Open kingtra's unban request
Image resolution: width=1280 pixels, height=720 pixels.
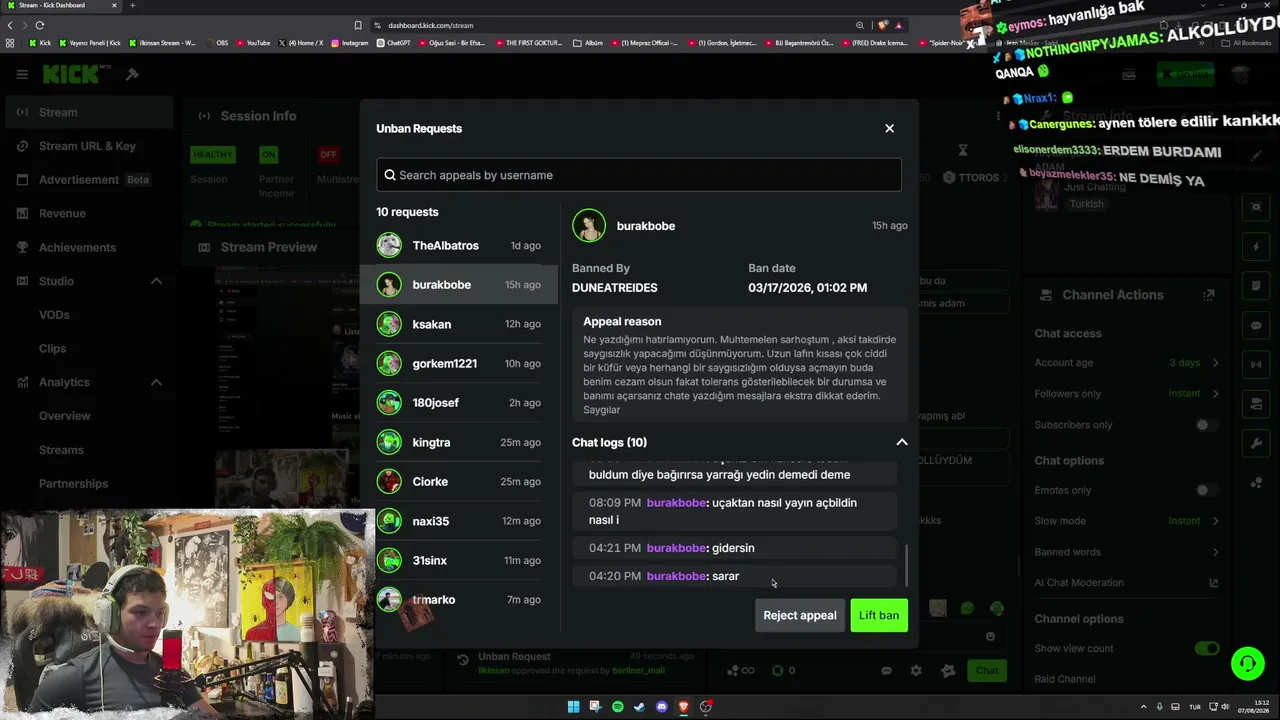click(x=459, y=442)
